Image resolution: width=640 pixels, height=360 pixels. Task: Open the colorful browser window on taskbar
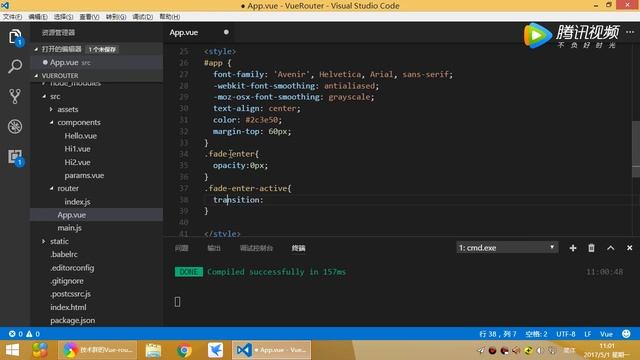(98, 350)
